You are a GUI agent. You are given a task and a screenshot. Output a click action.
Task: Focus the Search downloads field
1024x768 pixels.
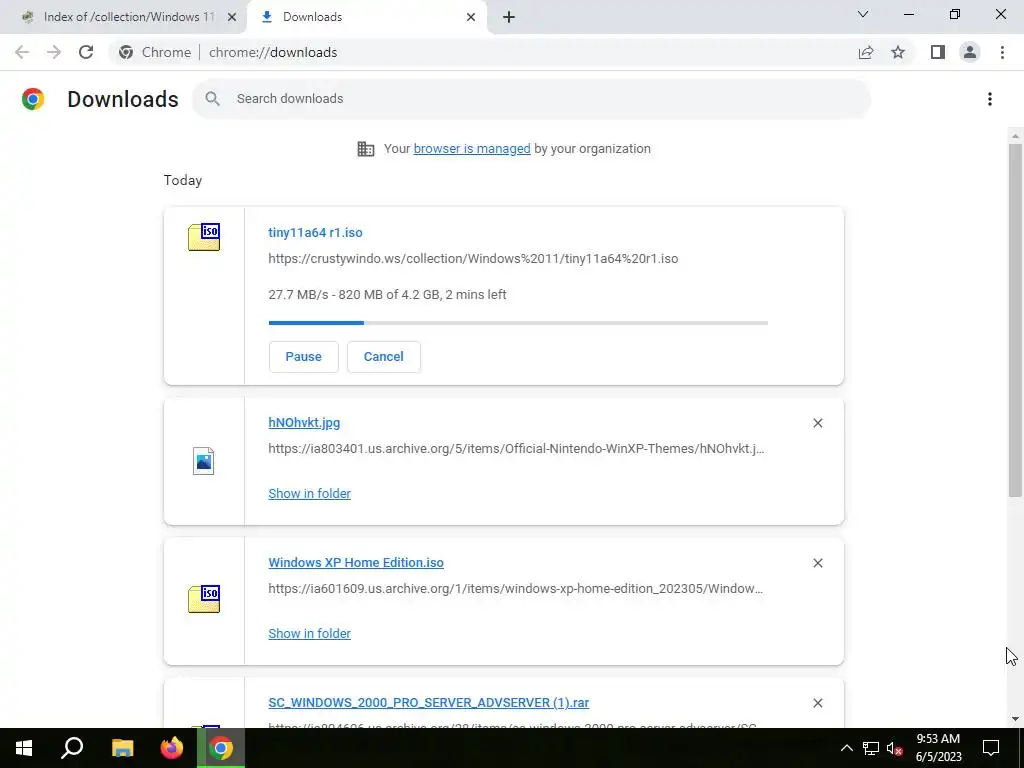532,99
